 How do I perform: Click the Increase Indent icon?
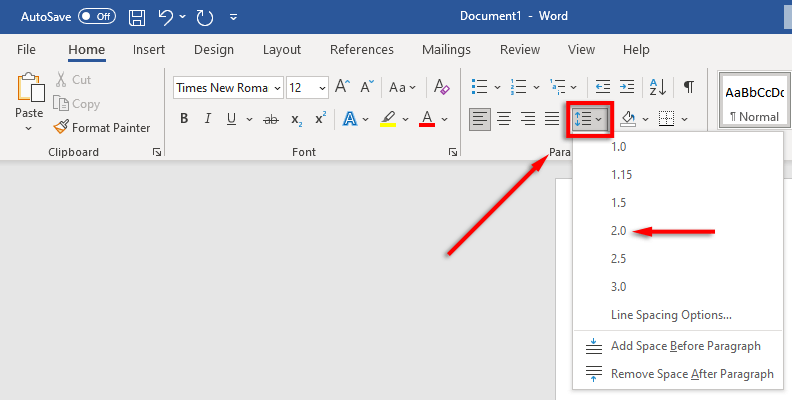(626, 87)
